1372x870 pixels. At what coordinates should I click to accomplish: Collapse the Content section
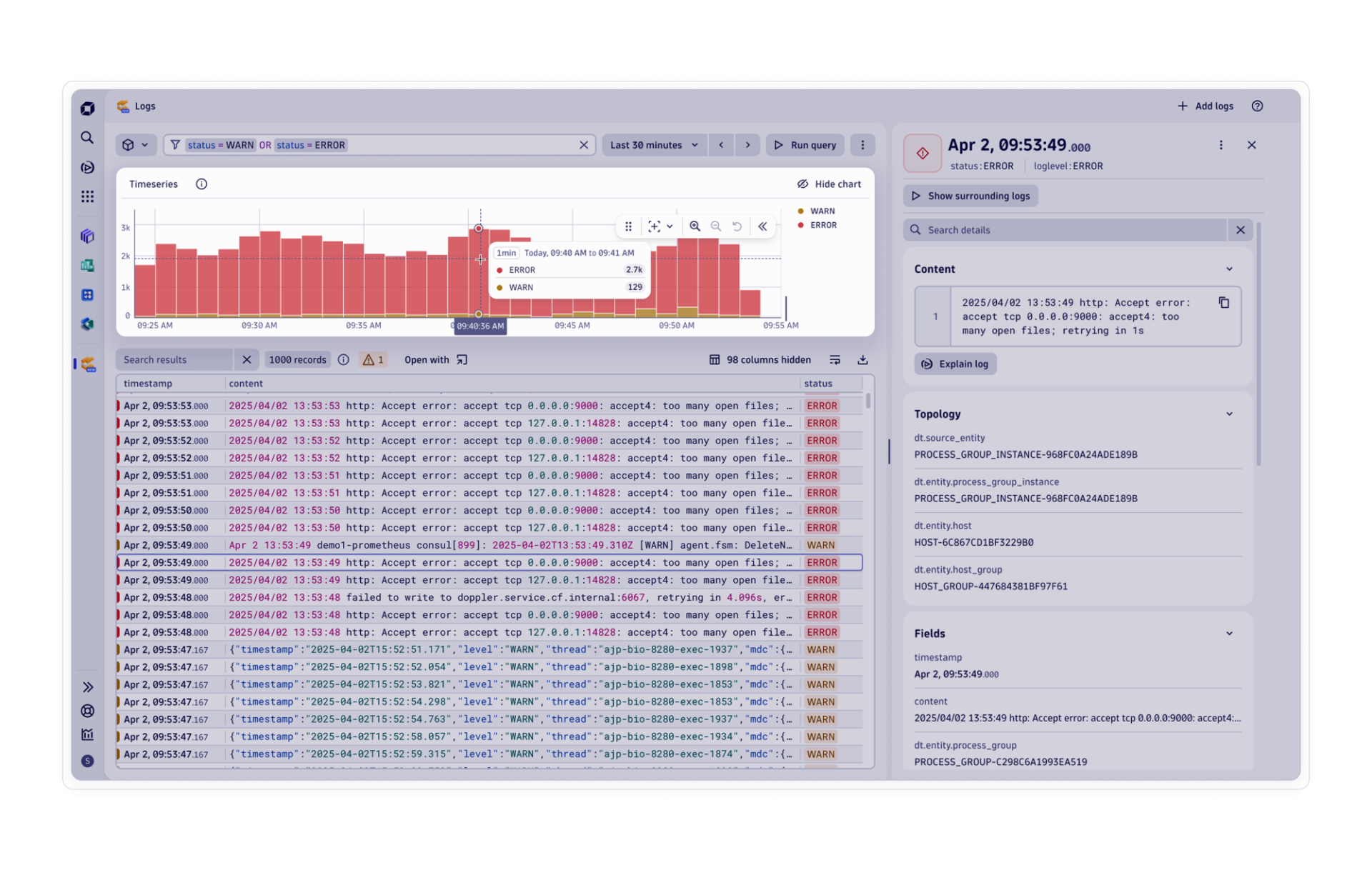(x=1229, y=269)
